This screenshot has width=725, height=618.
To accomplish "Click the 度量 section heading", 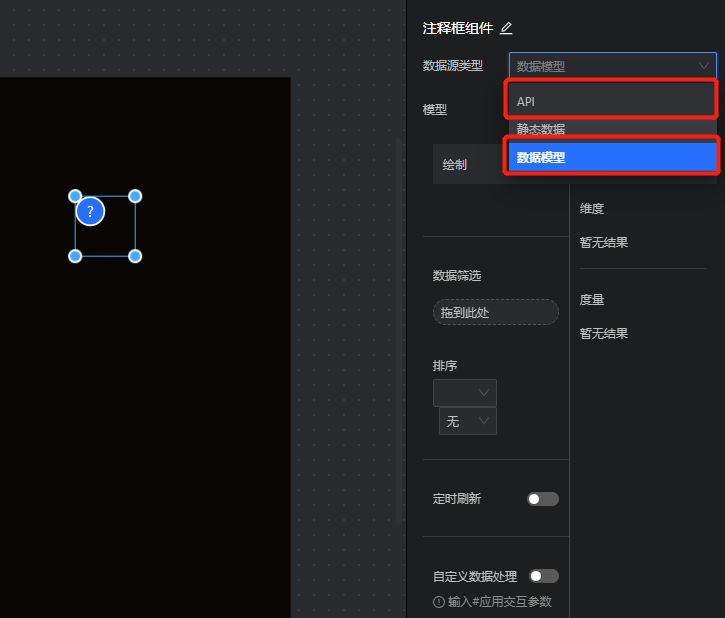I will 592,300.
